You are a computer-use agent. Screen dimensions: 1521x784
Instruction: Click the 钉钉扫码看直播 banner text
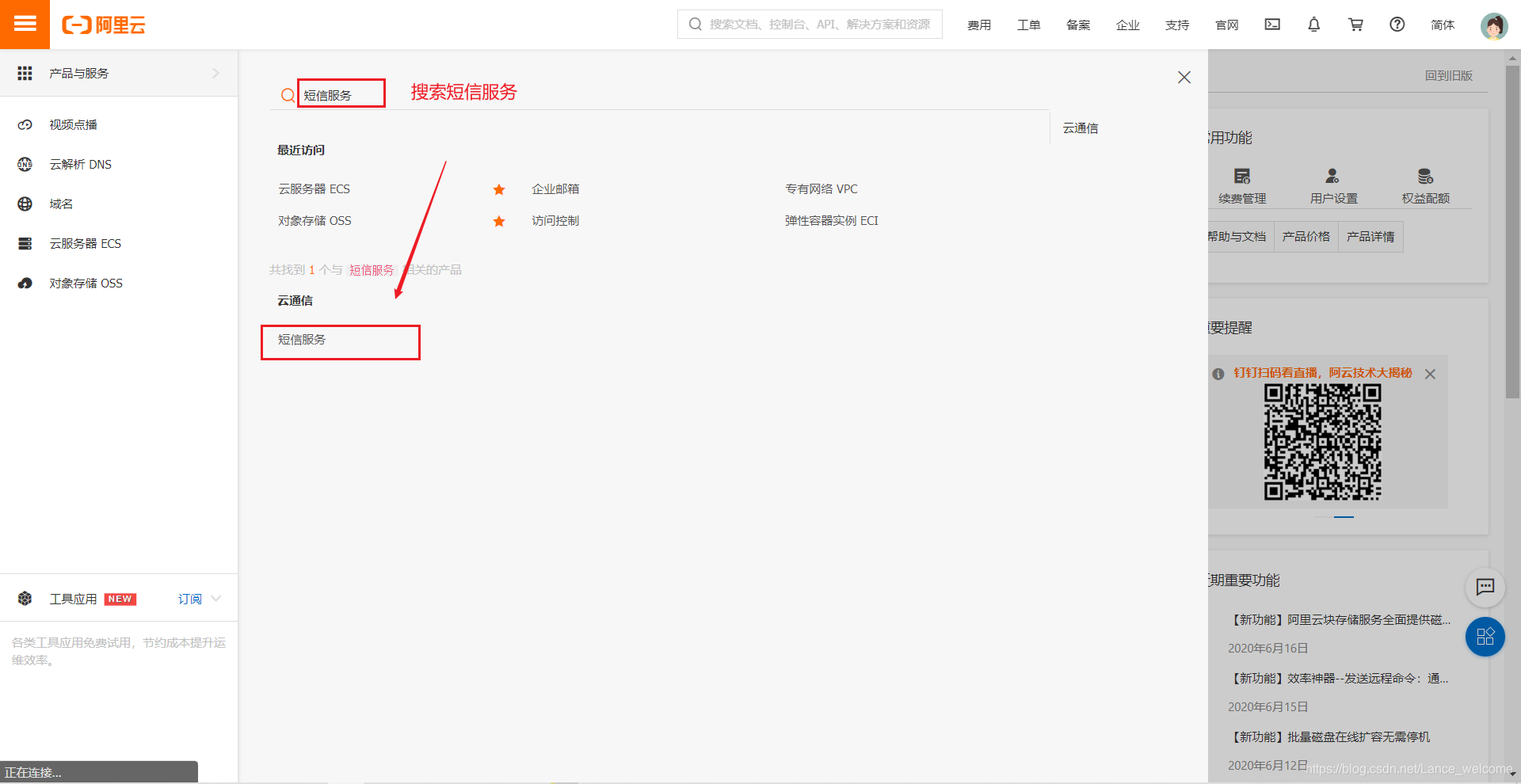pos(1322,372)
